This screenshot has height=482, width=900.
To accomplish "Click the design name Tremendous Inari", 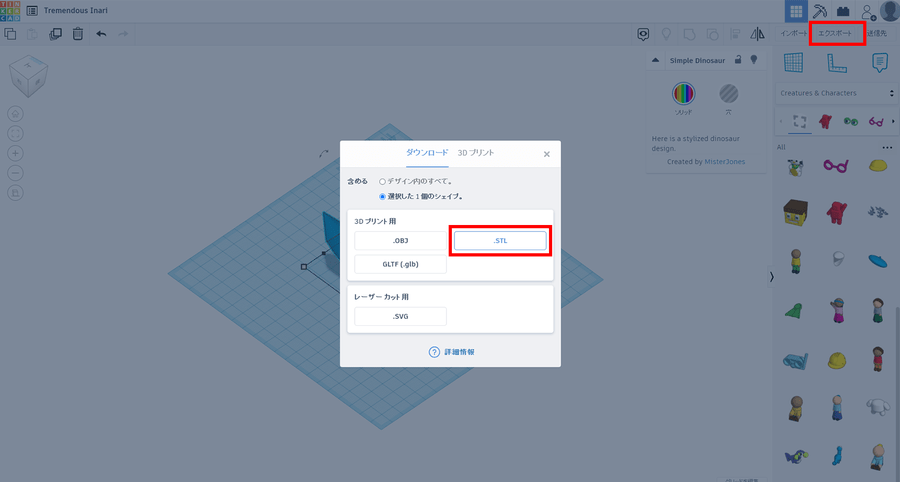I will click(x=76, y=10).
